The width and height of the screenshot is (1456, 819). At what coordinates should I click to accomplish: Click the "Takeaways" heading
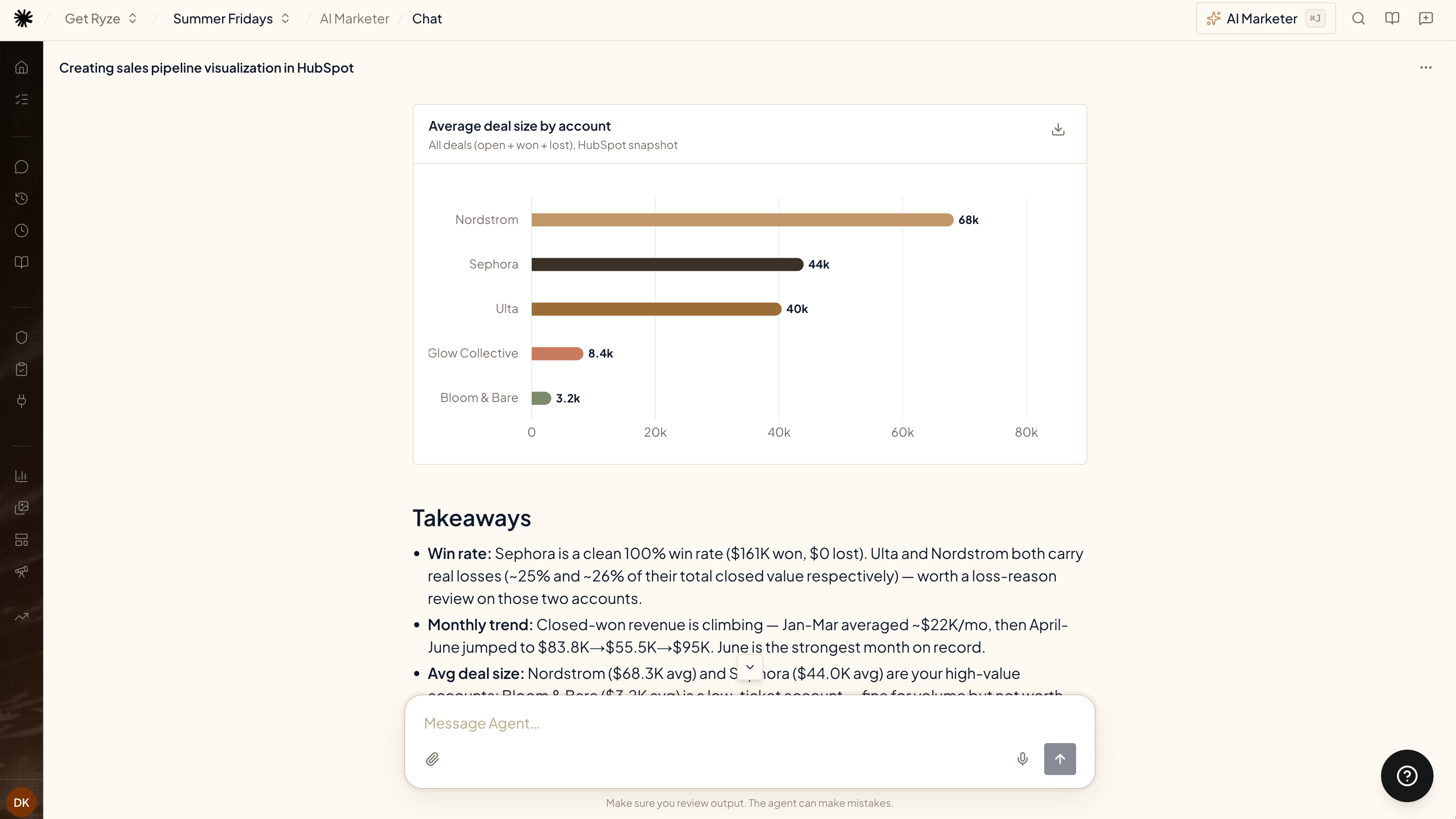(x=471, y=518)
